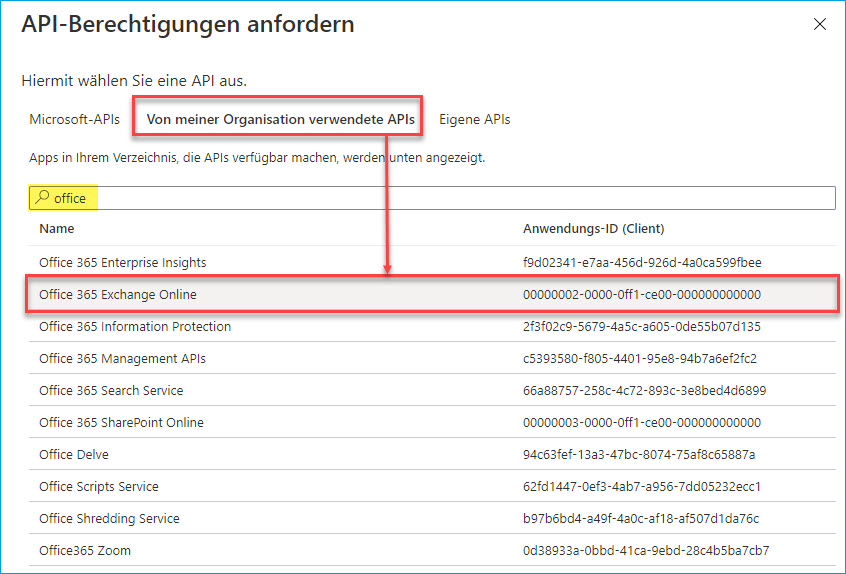The height and width of the screenshot is (574, 846).
Task: Choose the Office365 Zoom entry
Action: (x=85, y=550)
